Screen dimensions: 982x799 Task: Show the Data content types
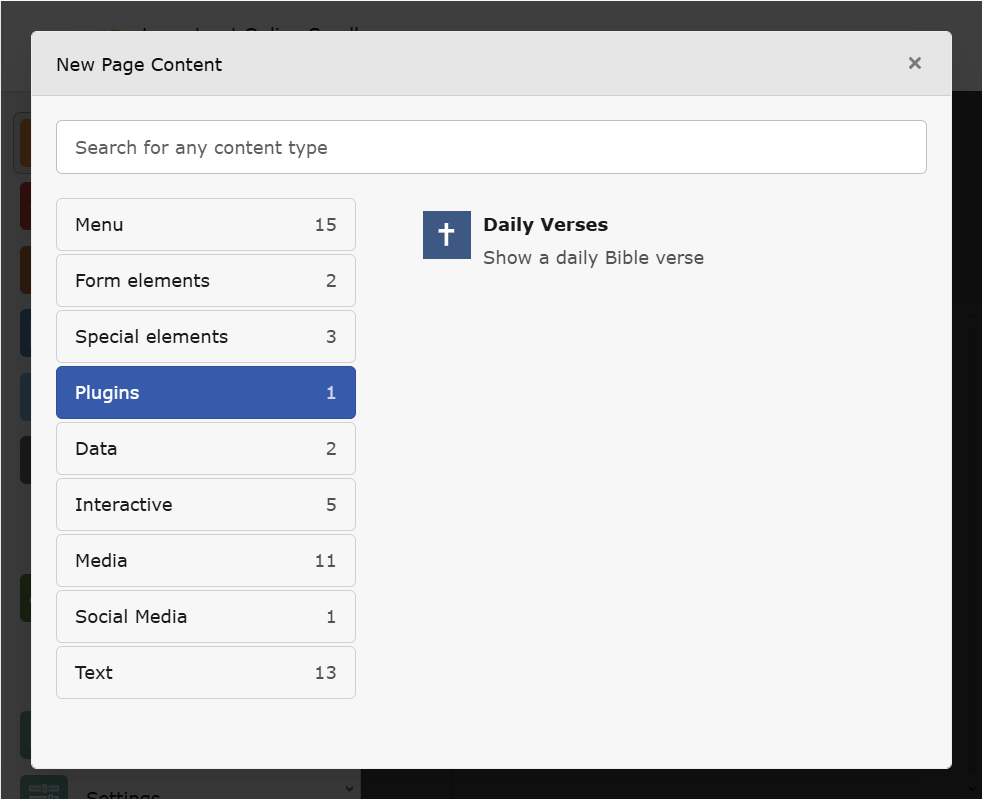[205, 449]
